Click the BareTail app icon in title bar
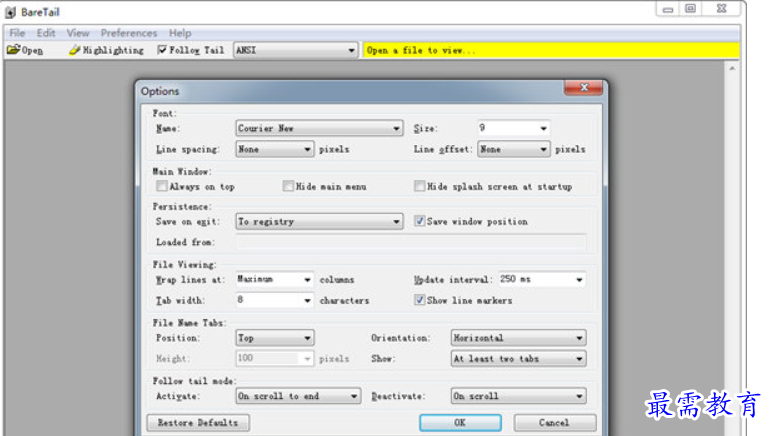This screenshot has width=769, height=436. [11, 12]
